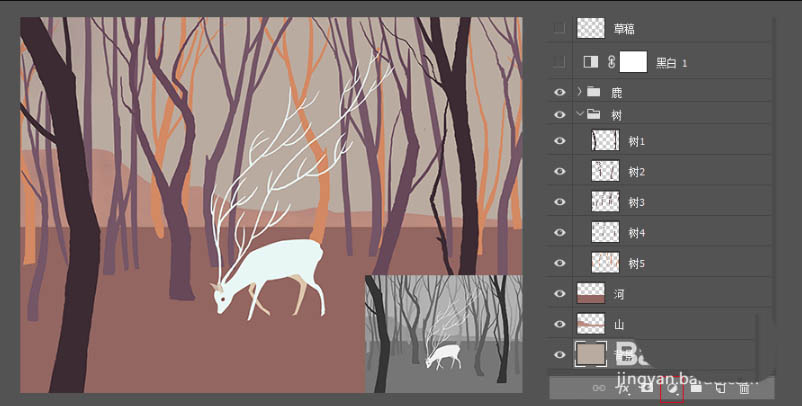802x406 pixels.
Task: Select the 草稿 layer thumbnail
Action: pyautogui.click(x=591, y=28)
